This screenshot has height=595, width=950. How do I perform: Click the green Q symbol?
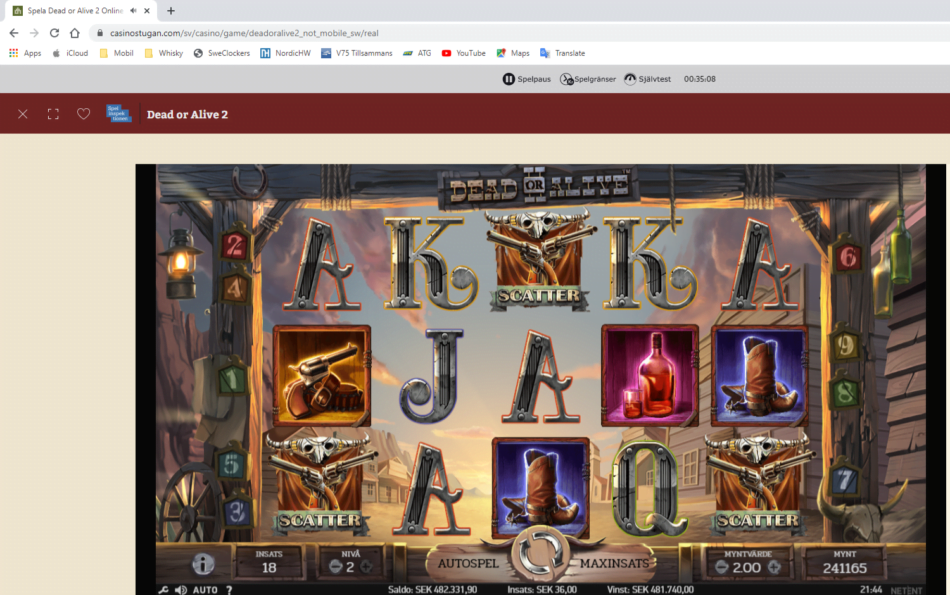click(649, 488)
